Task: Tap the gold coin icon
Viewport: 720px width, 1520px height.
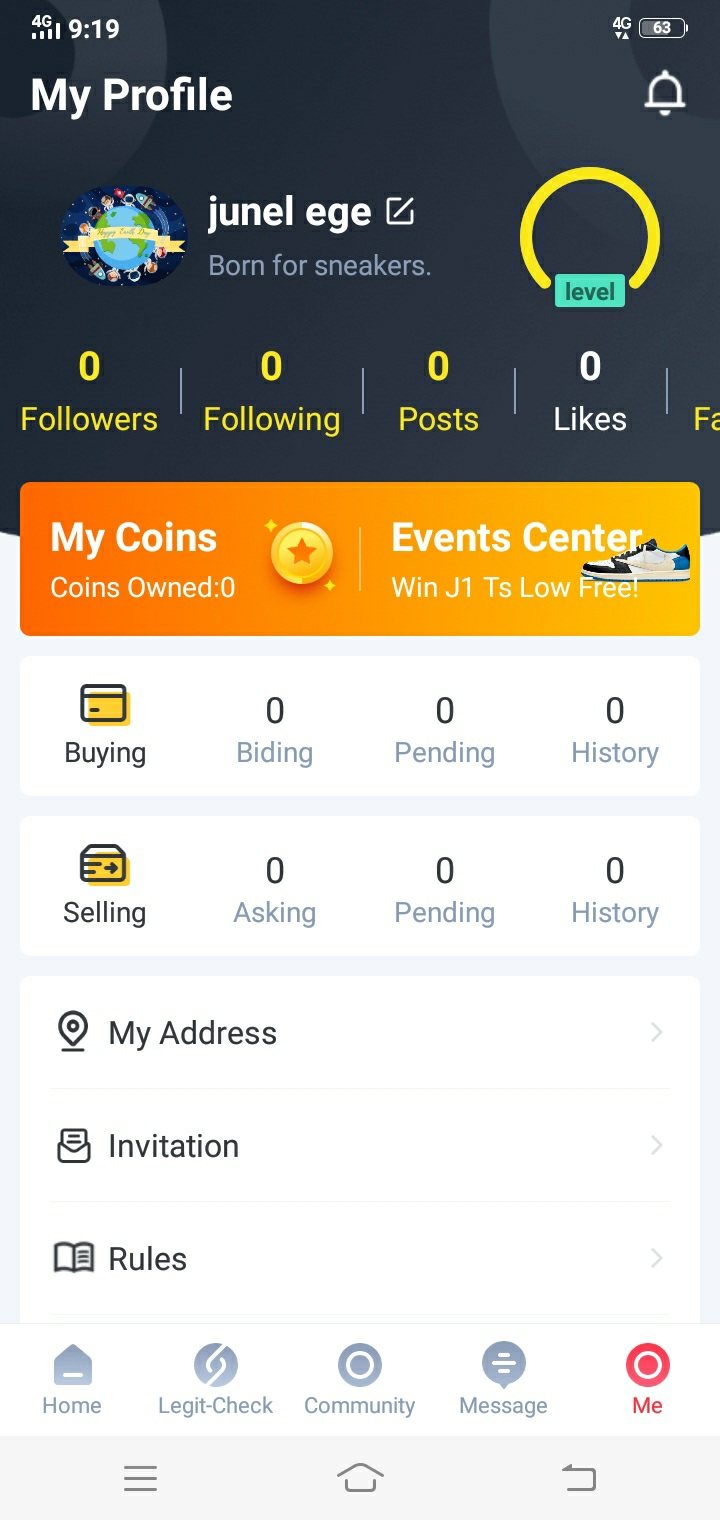Action: click(302, 553)
